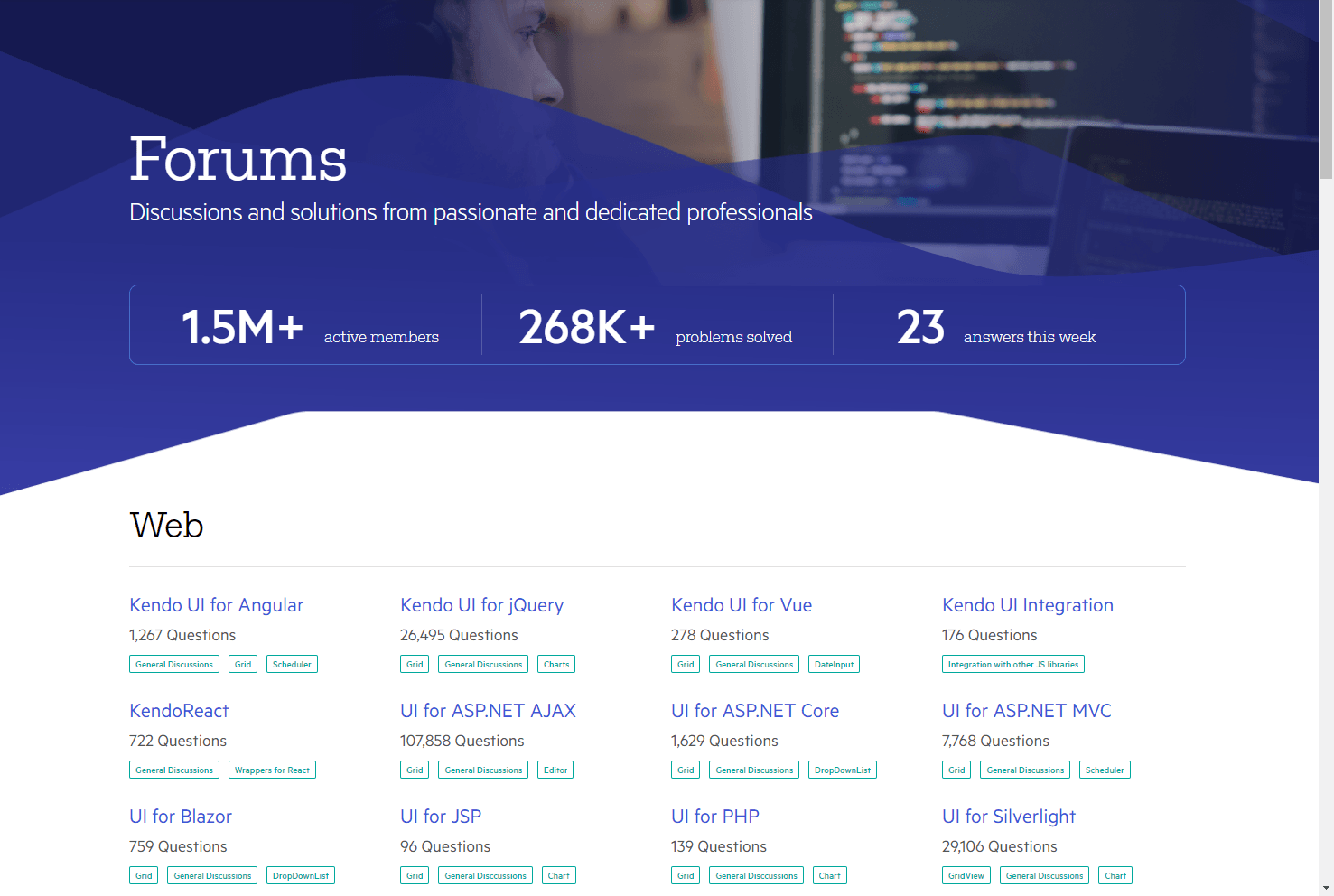The image size is (1334, 896).
Task: Open the UI for ASP.NET AJAX forum
Action: tap(488, 711)
